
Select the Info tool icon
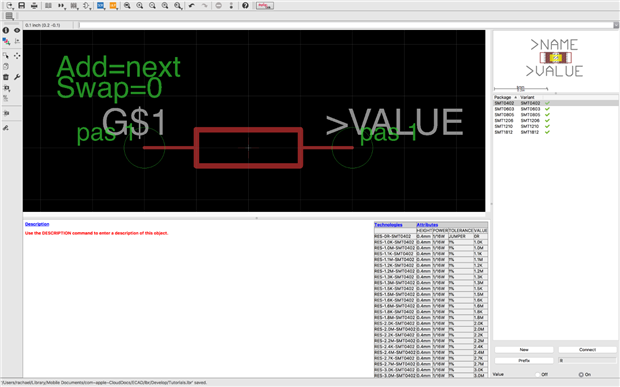point(6,30)
